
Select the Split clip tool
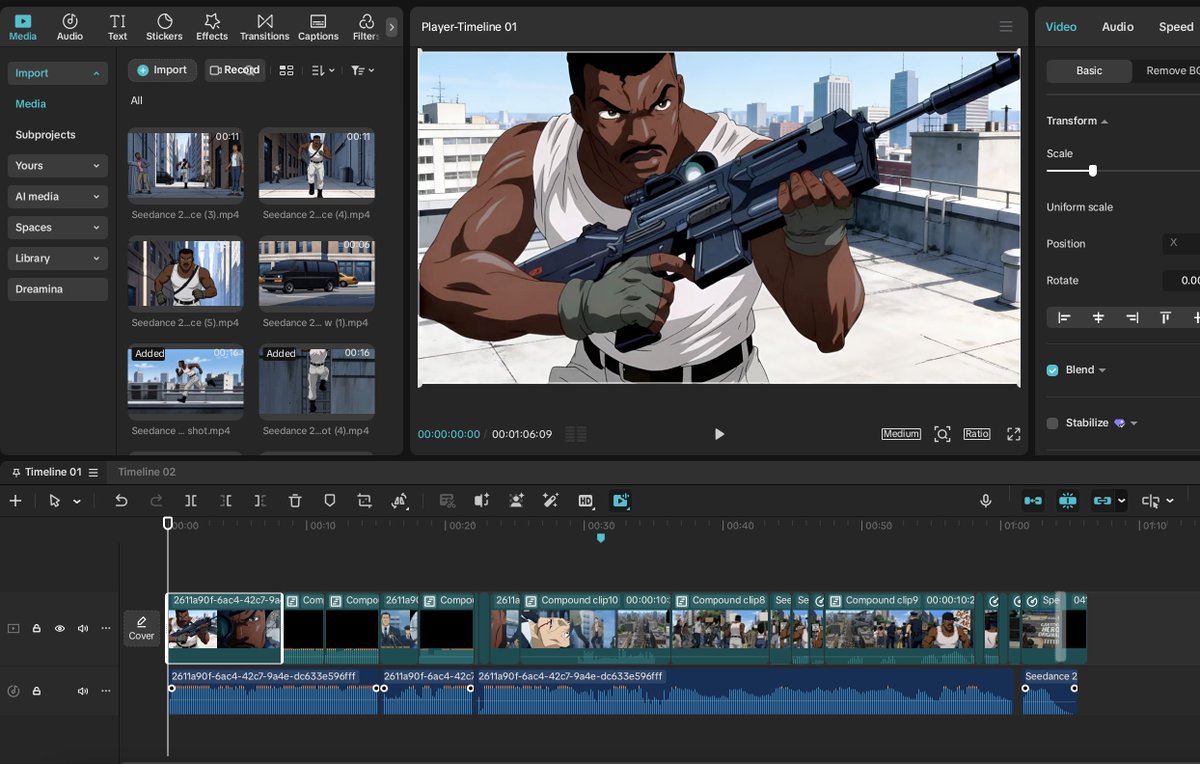click(191, 501)
